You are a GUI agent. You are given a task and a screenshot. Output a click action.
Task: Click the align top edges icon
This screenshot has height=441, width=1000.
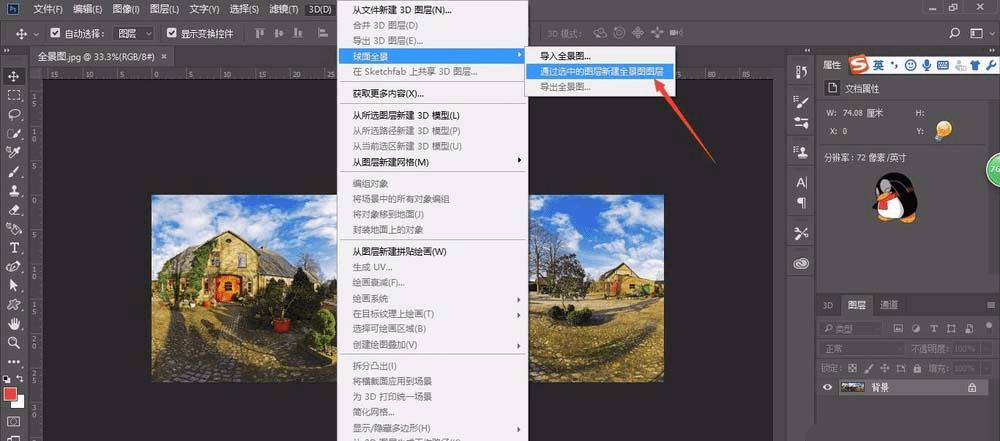click(260, 33)
